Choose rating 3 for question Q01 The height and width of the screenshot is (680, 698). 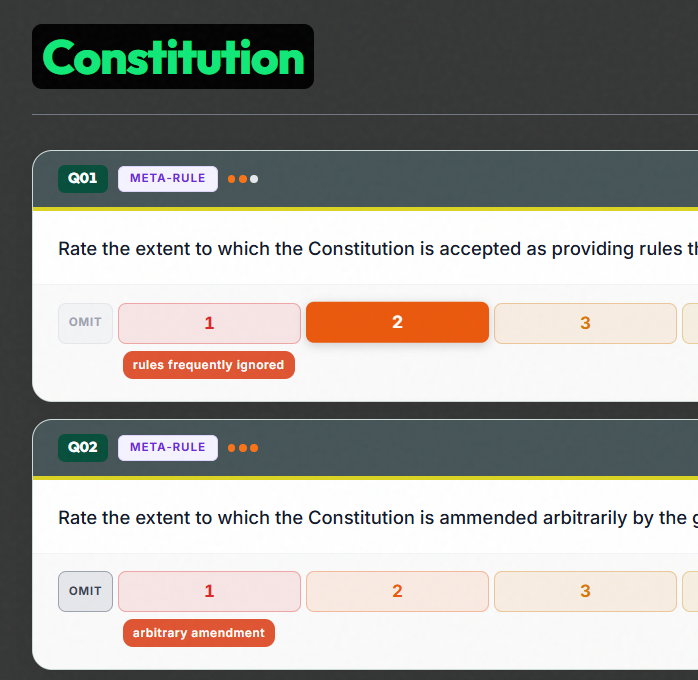click(x=585, y=323)
